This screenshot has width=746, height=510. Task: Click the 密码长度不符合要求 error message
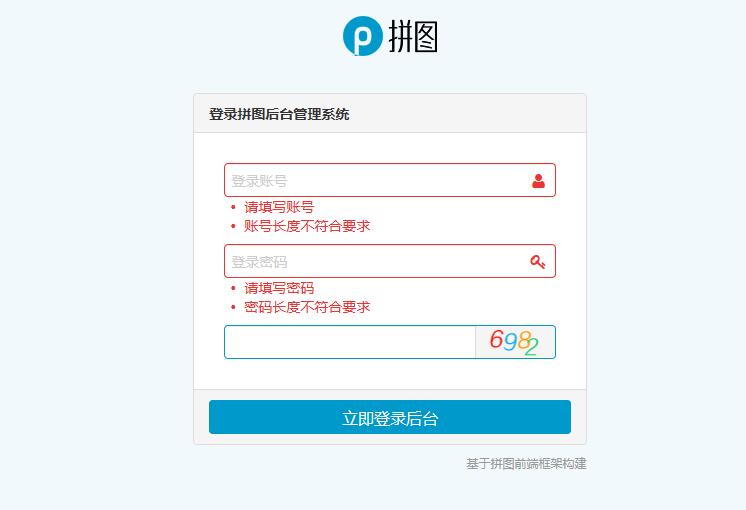(x=307, y=307)
